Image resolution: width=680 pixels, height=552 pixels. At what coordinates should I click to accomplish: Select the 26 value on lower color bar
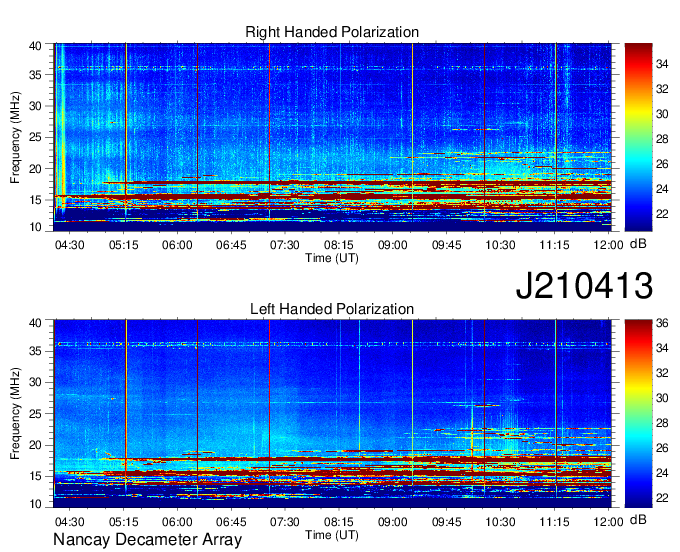point(662,448)
